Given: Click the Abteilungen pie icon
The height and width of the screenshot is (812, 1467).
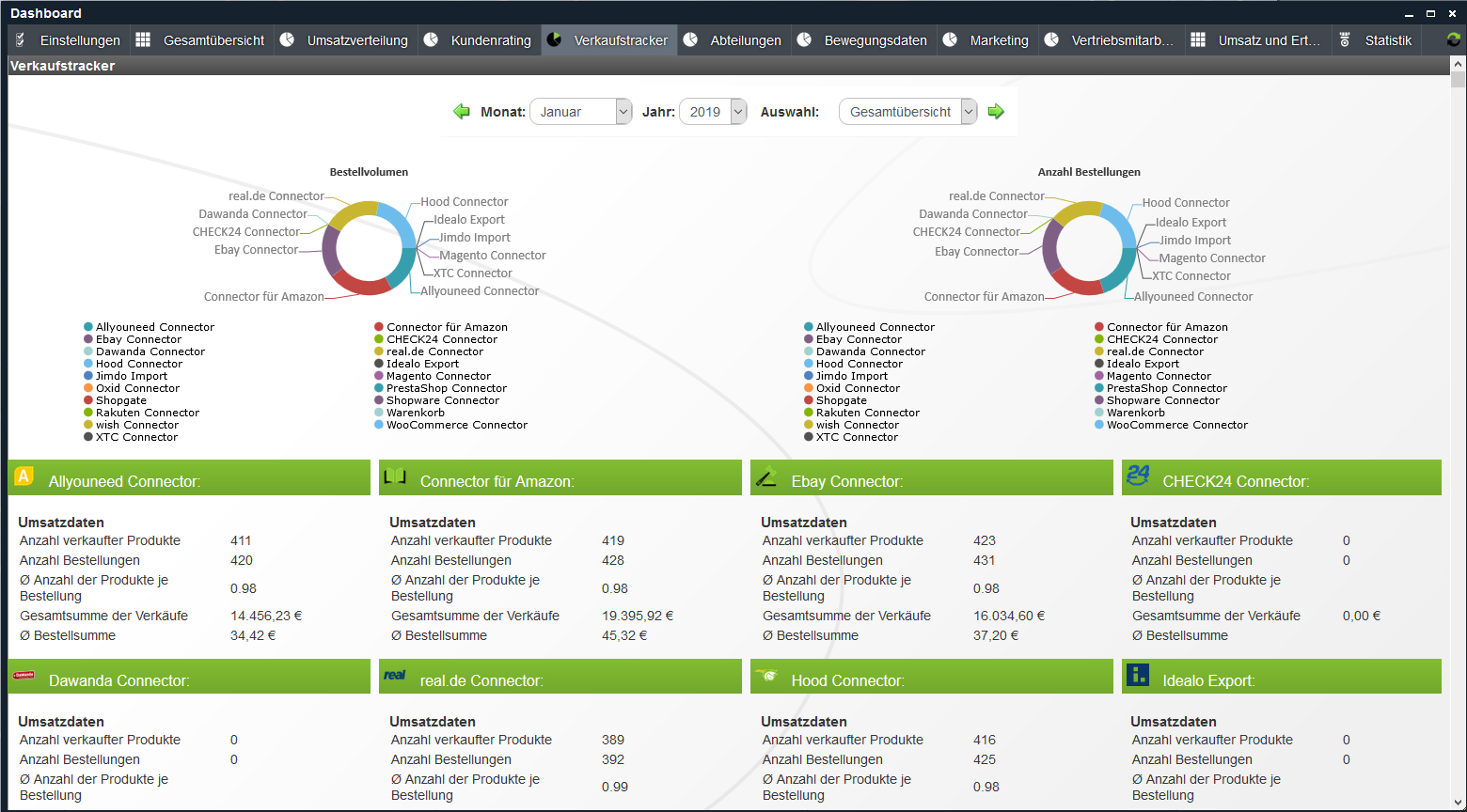Looking at the screenshot, I should [690, 39].
